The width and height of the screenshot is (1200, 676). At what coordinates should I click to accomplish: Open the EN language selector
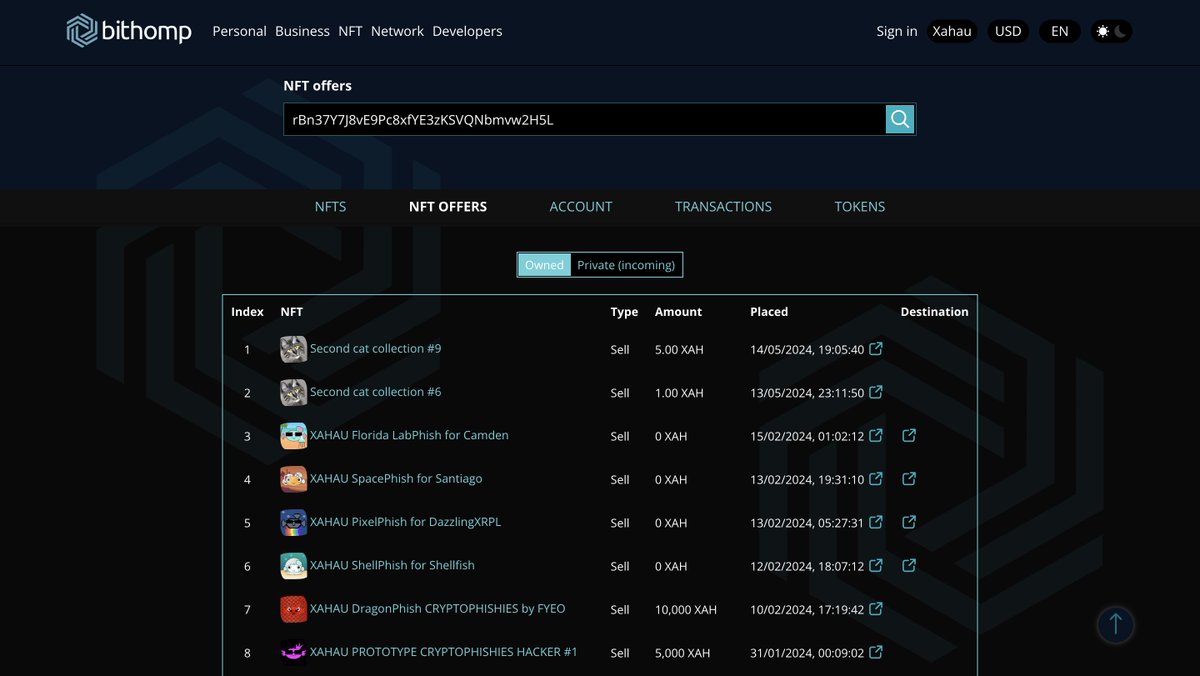1060,31
